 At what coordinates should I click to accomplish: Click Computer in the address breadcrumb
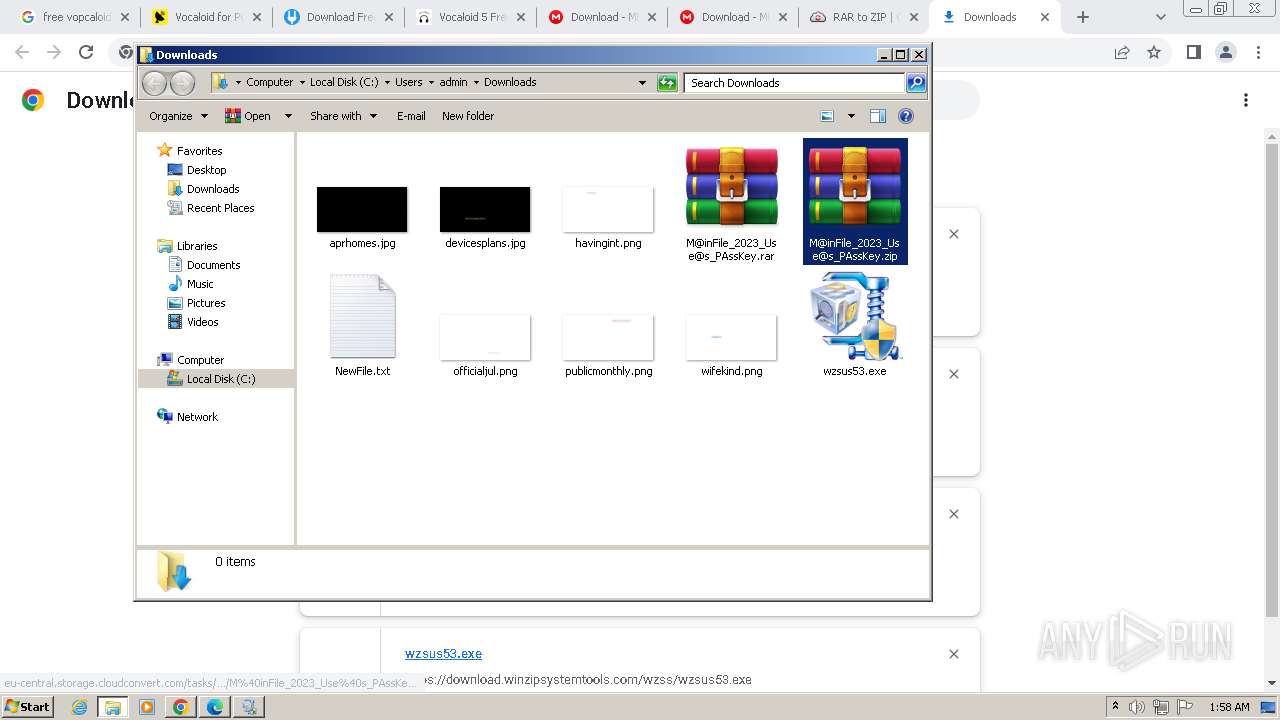pyautogui.click(x=269, y=83)
